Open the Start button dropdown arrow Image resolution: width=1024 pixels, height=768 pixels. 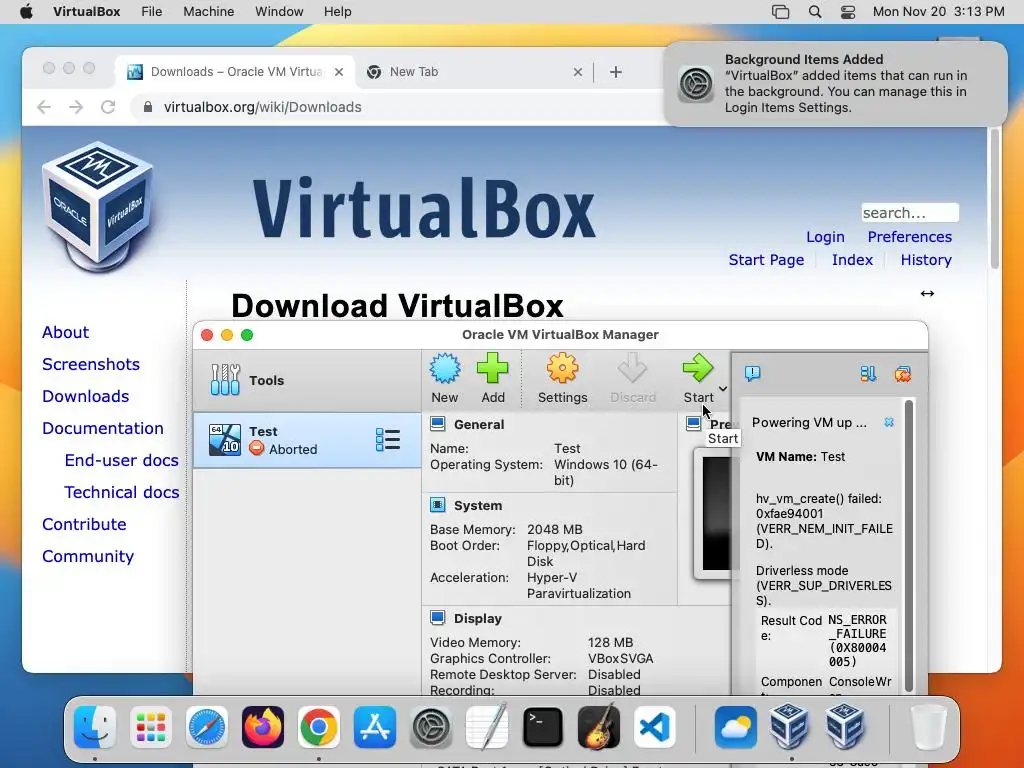723,389
